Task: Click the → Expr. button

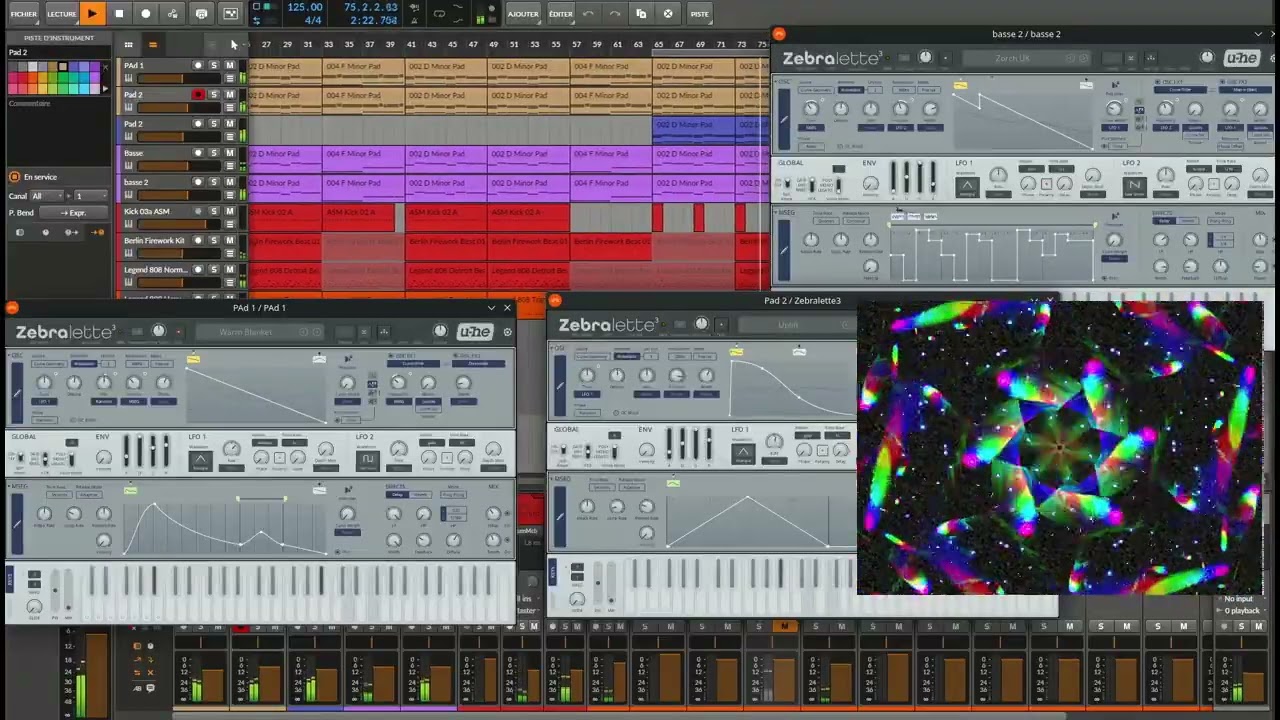Action: pos(72,213)
